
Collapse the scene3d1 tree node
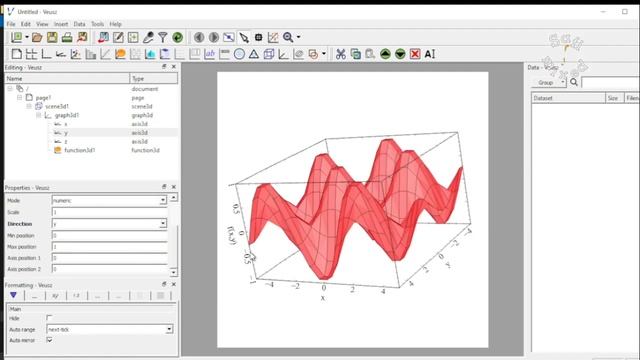pyautogui.click(x=29, y=106)
